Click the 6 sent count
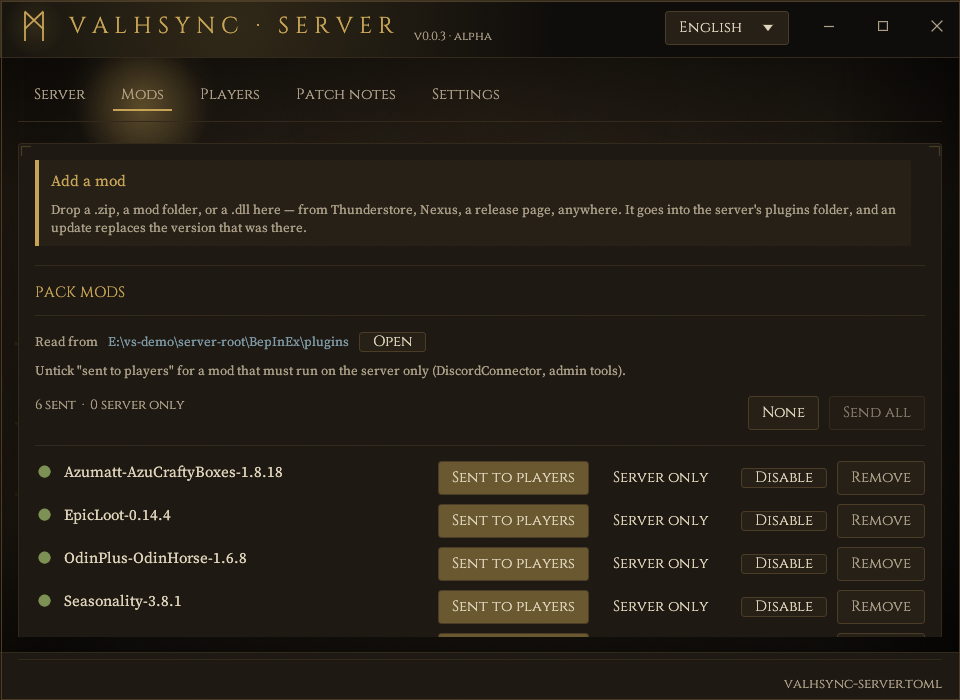The image size is (960, 700). [x=55, y=405]
